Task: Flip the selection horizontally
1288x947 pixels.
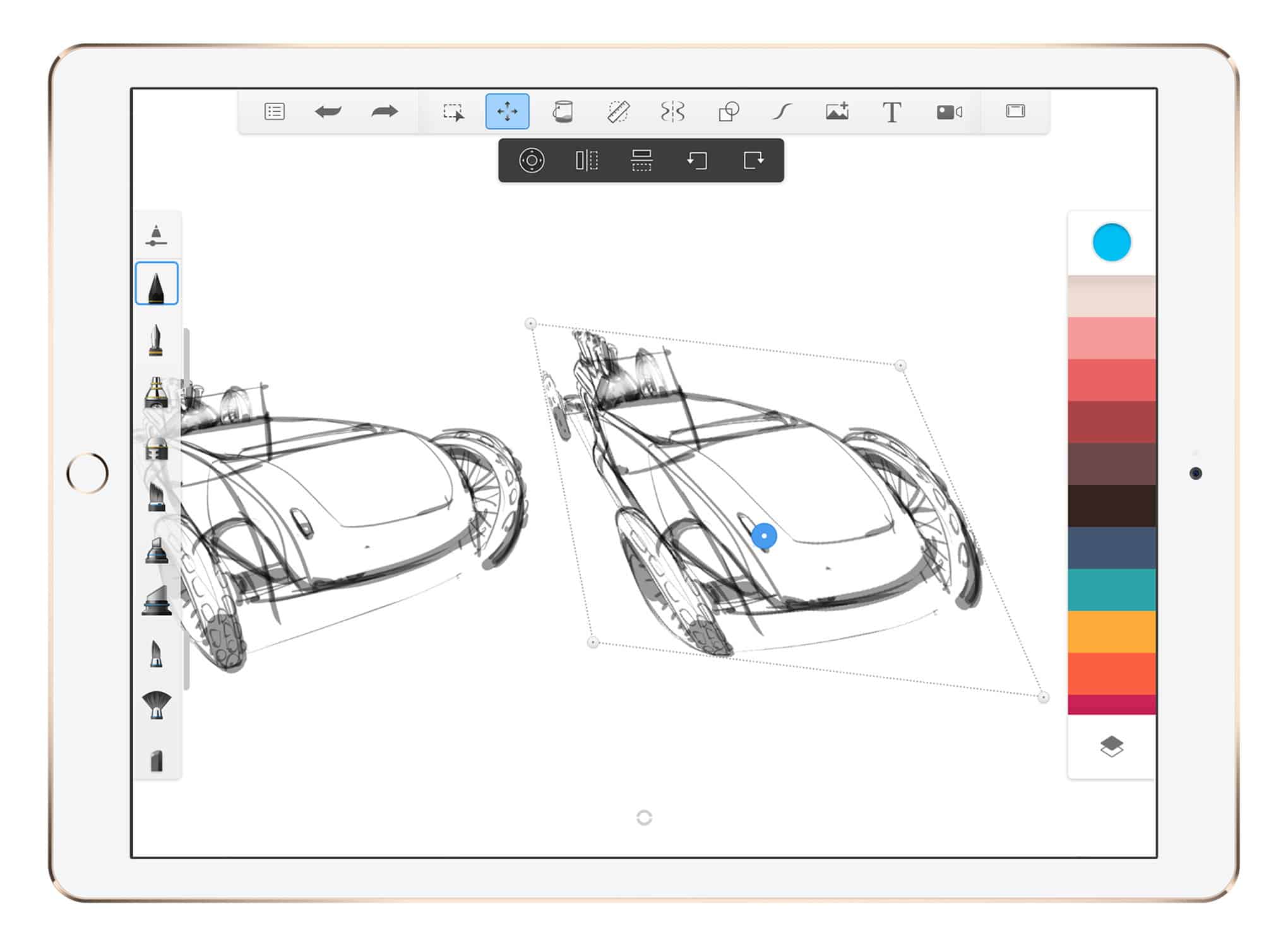Action: 587,162
